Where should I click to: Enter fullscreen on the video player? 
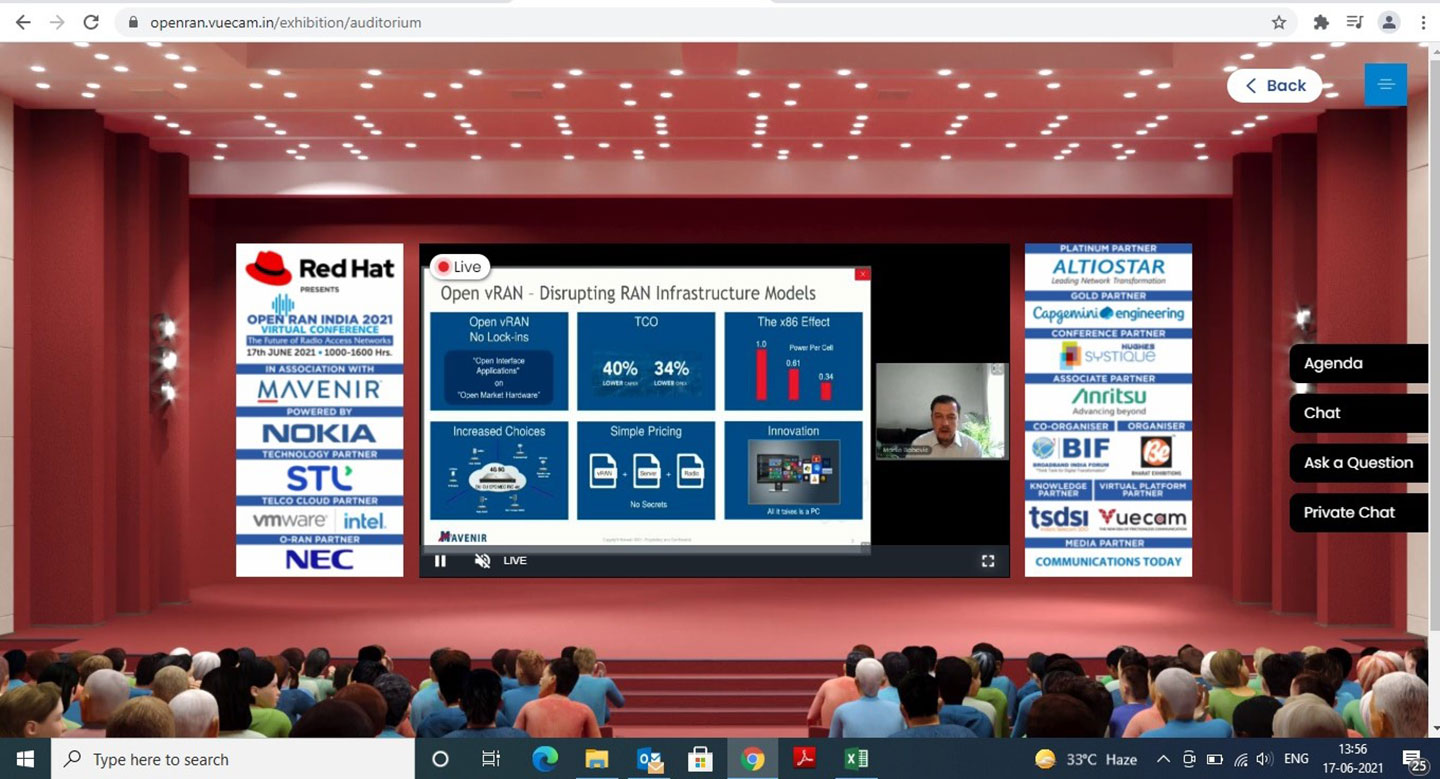pos(988,561)
